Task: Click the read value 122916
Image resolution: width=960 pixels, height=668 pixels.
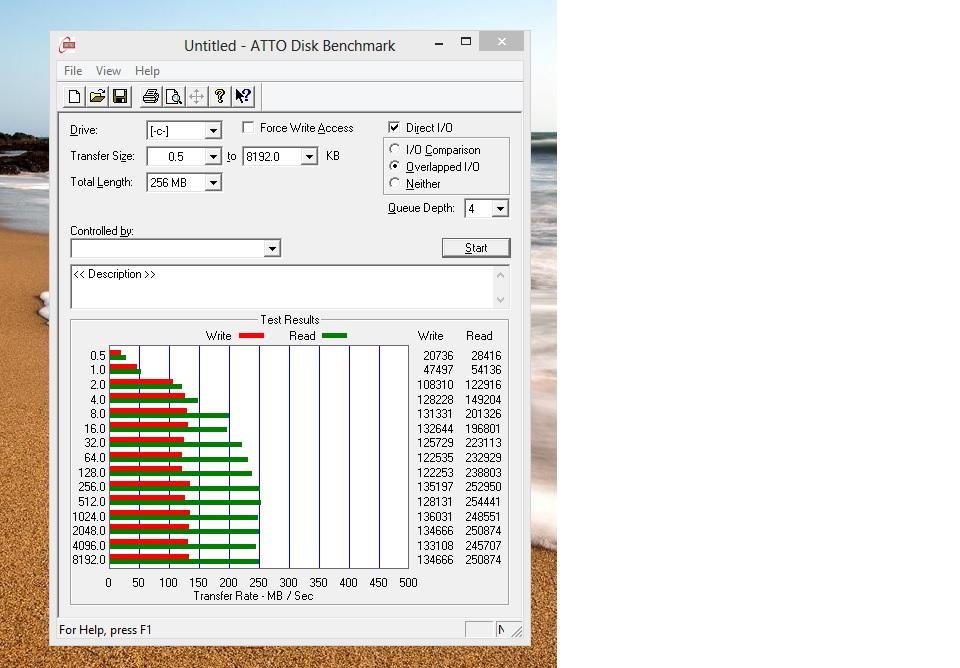Action: (x=483, y=385)
